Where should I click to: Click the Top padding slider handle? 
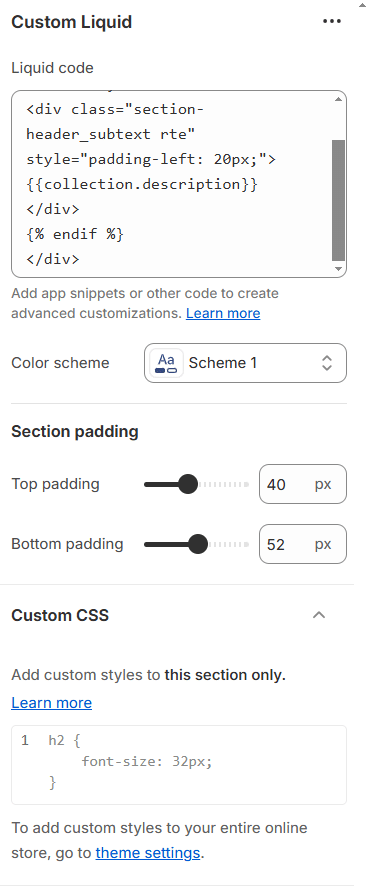188,484
